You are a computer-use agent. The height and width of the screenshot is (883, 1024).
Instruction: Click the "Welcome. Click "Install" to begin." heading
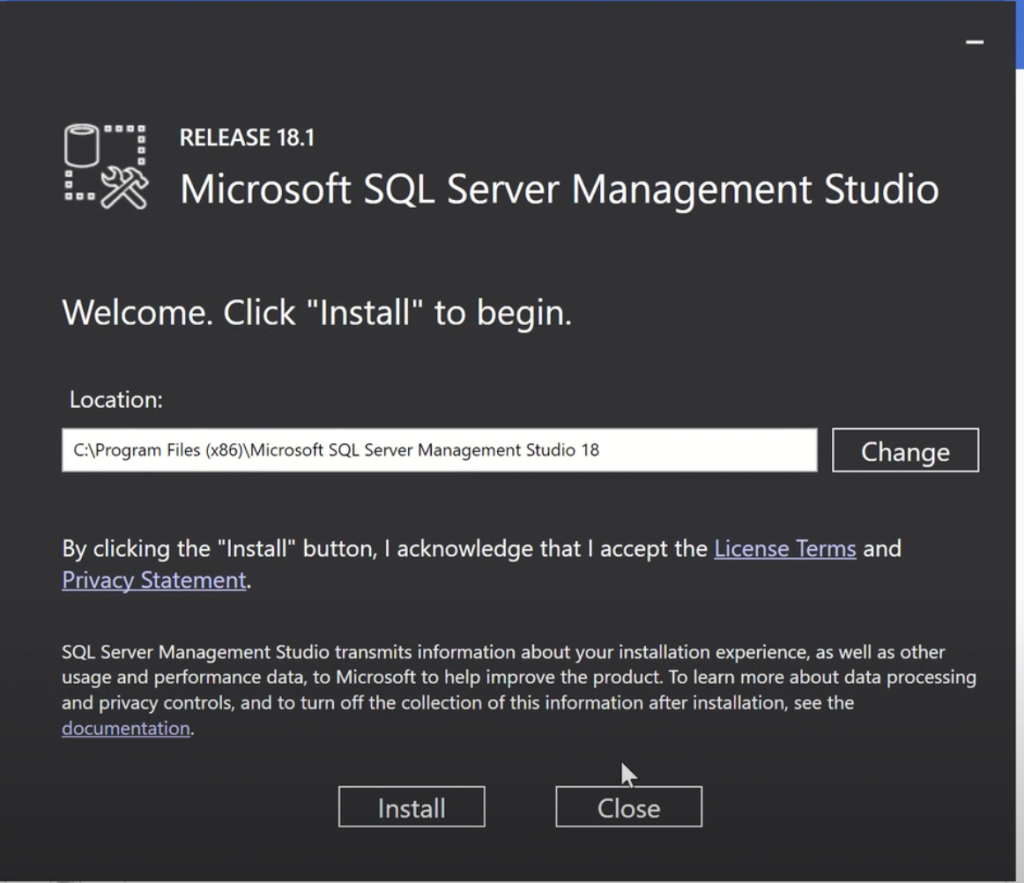pyautogui.click(x=317, y=313)
